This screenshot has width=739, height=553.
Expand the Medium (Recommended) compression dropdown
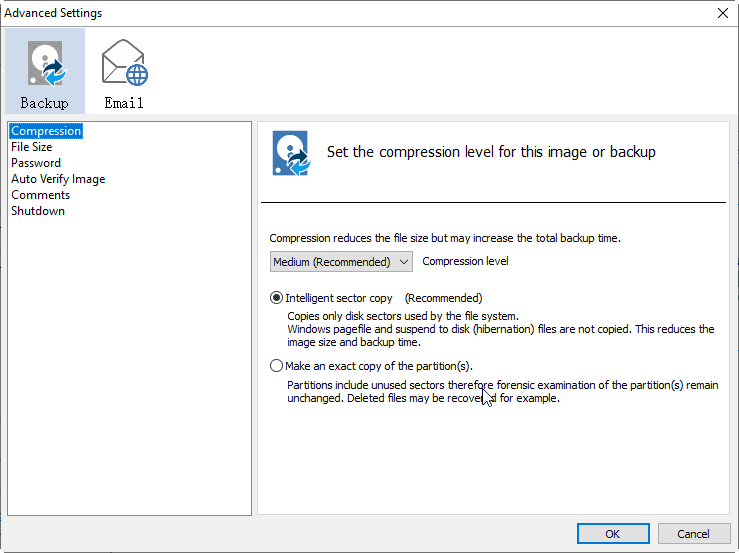(341, 262)
